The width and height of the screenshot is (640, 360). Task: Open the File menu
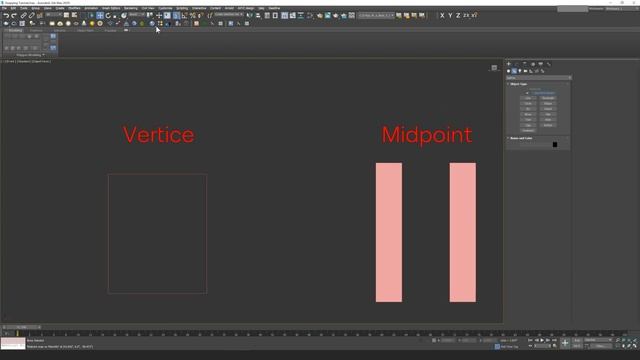click(x=4, y=8)
